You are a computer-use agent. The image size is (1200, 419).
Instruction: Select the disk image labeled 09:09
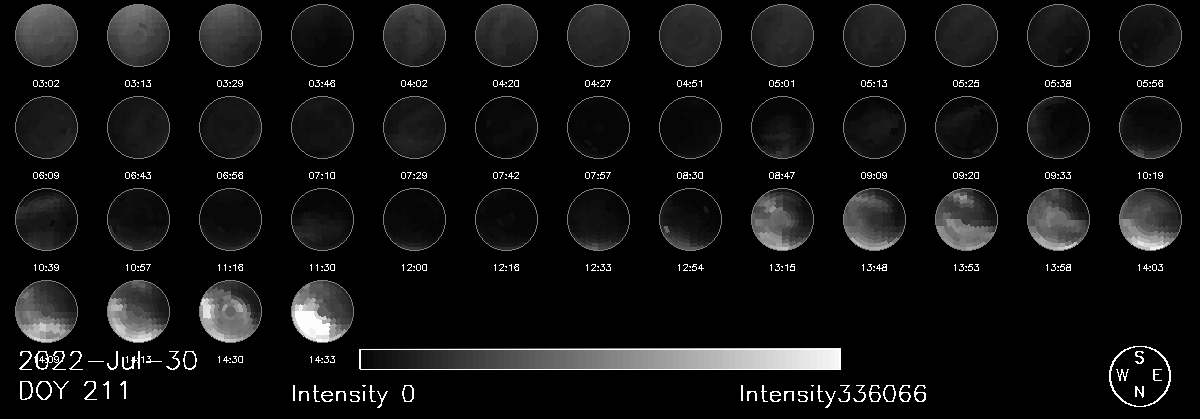coord(874,126)
